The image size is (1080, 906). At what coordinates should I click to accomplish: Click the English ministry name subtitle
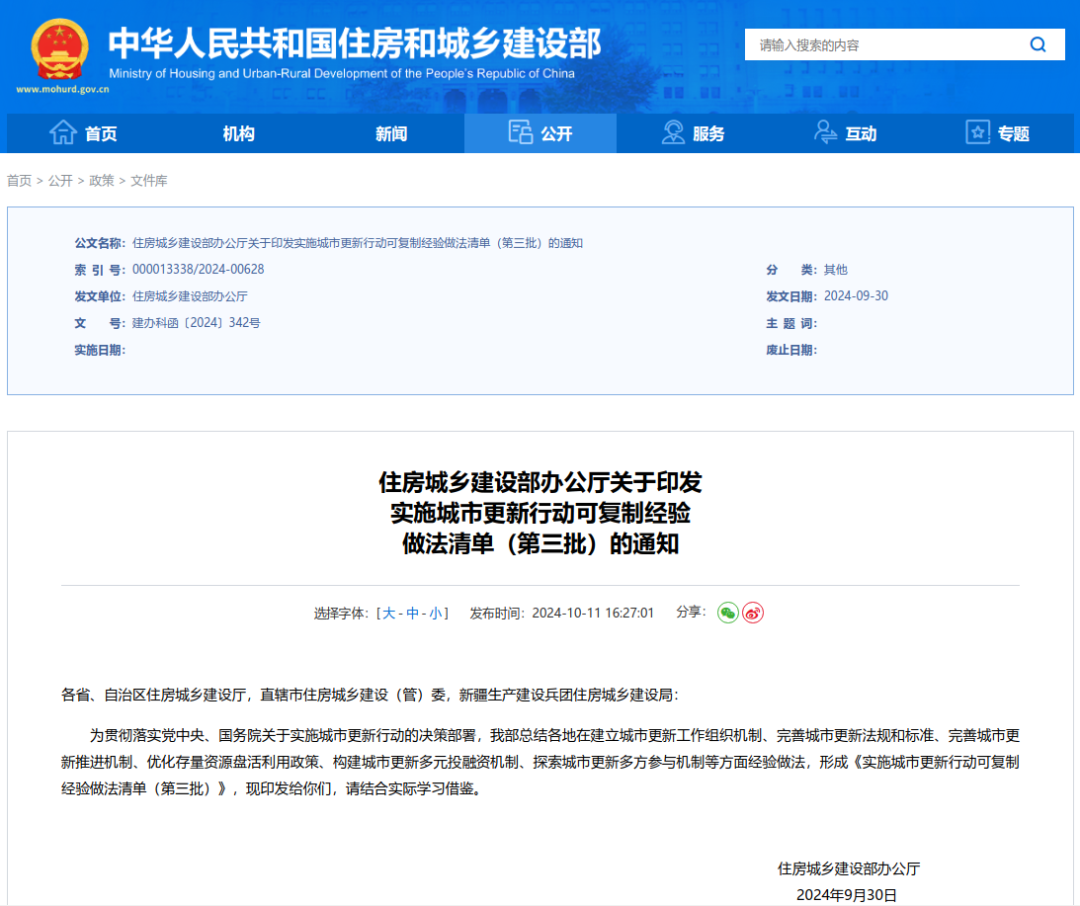coord(342,73)
